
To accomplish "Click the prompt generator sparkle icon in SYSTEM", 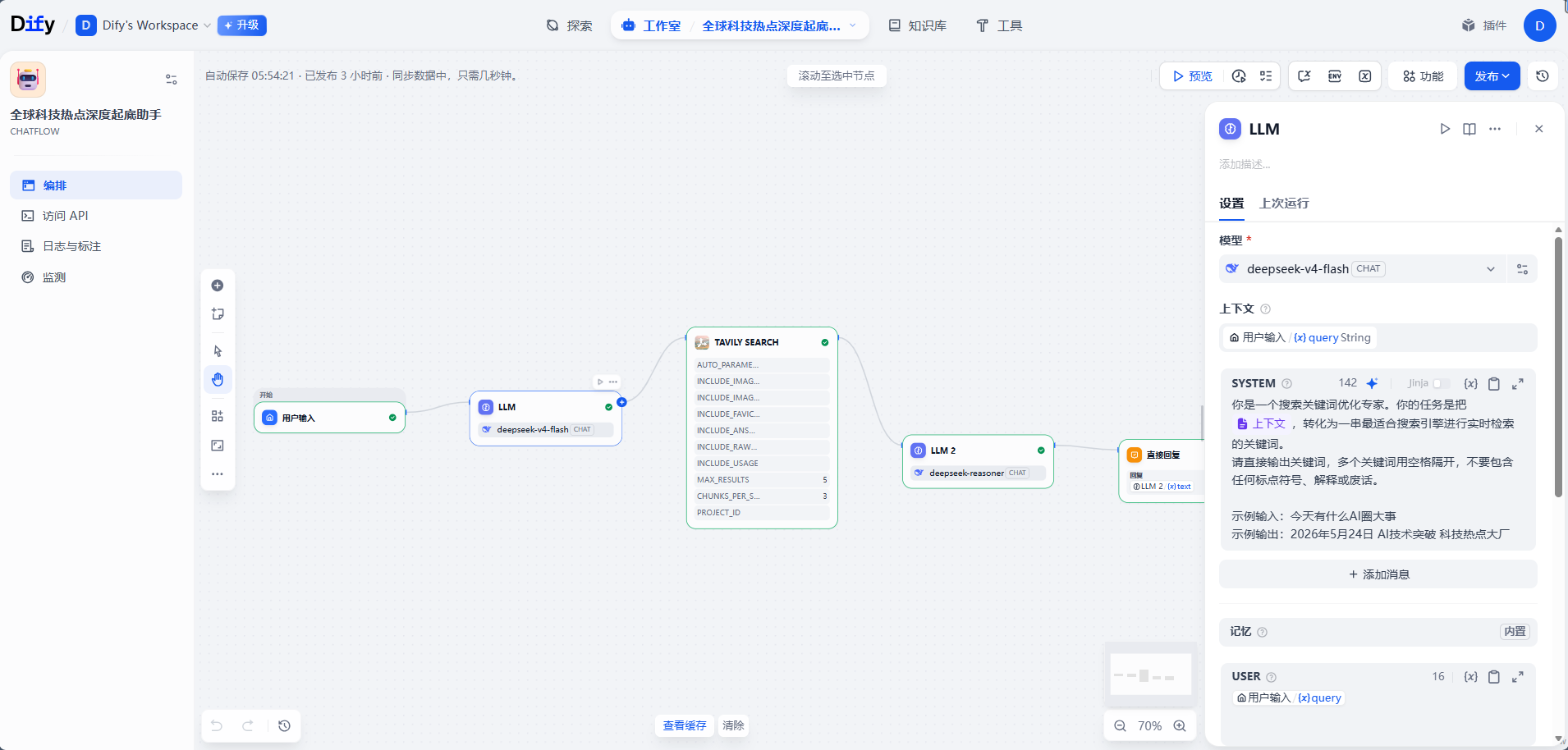I will coord(1372,383).
